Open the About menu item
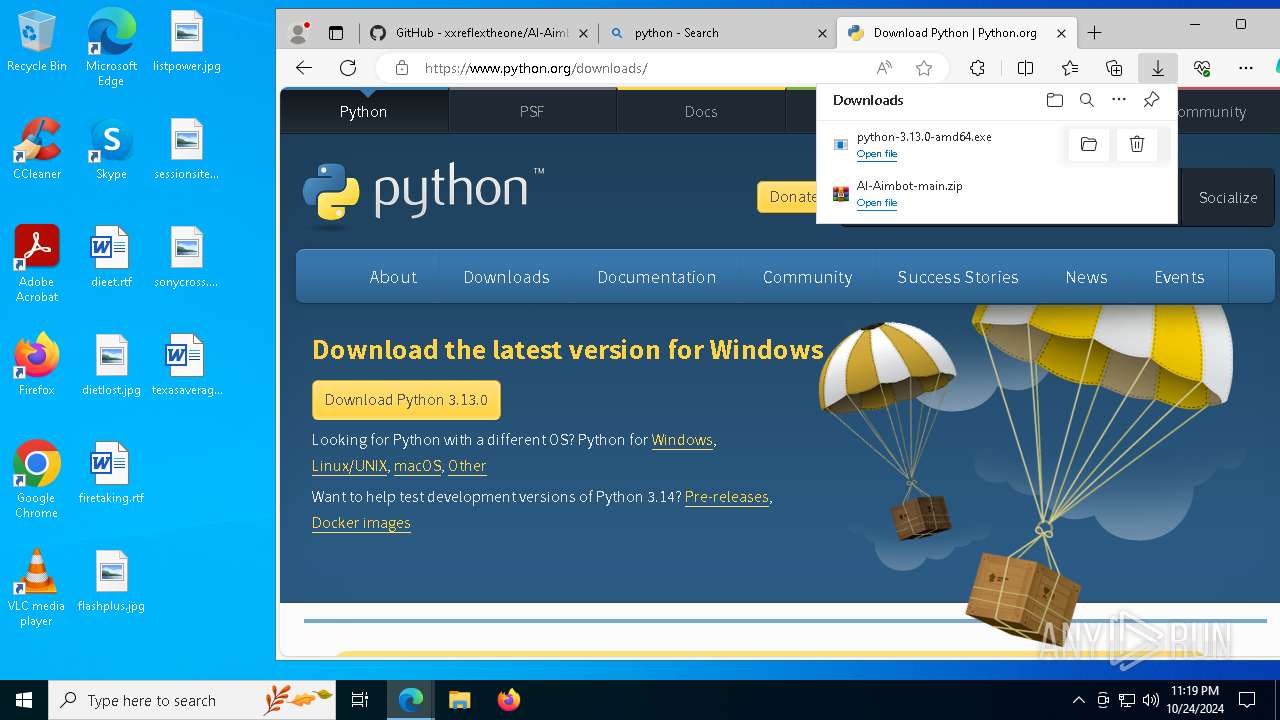 (393, 277)
